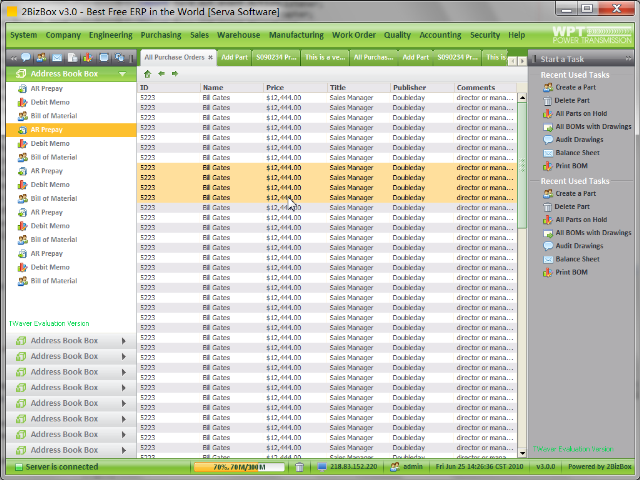Click the table scrollbar down arrow

tap(522, 453)
